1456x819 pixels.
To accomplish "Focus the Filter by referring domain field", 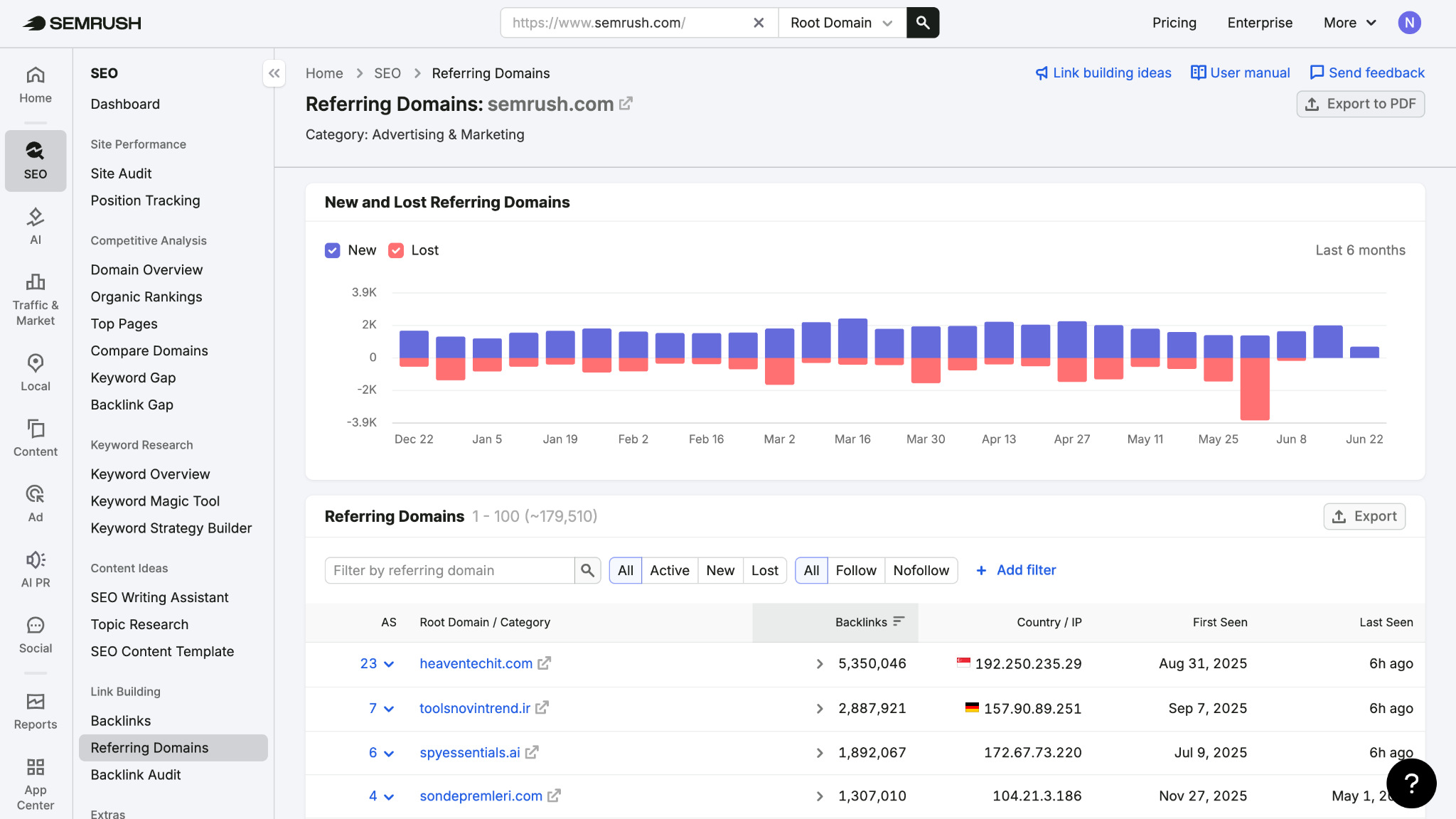I will click(x=449, y=570).
